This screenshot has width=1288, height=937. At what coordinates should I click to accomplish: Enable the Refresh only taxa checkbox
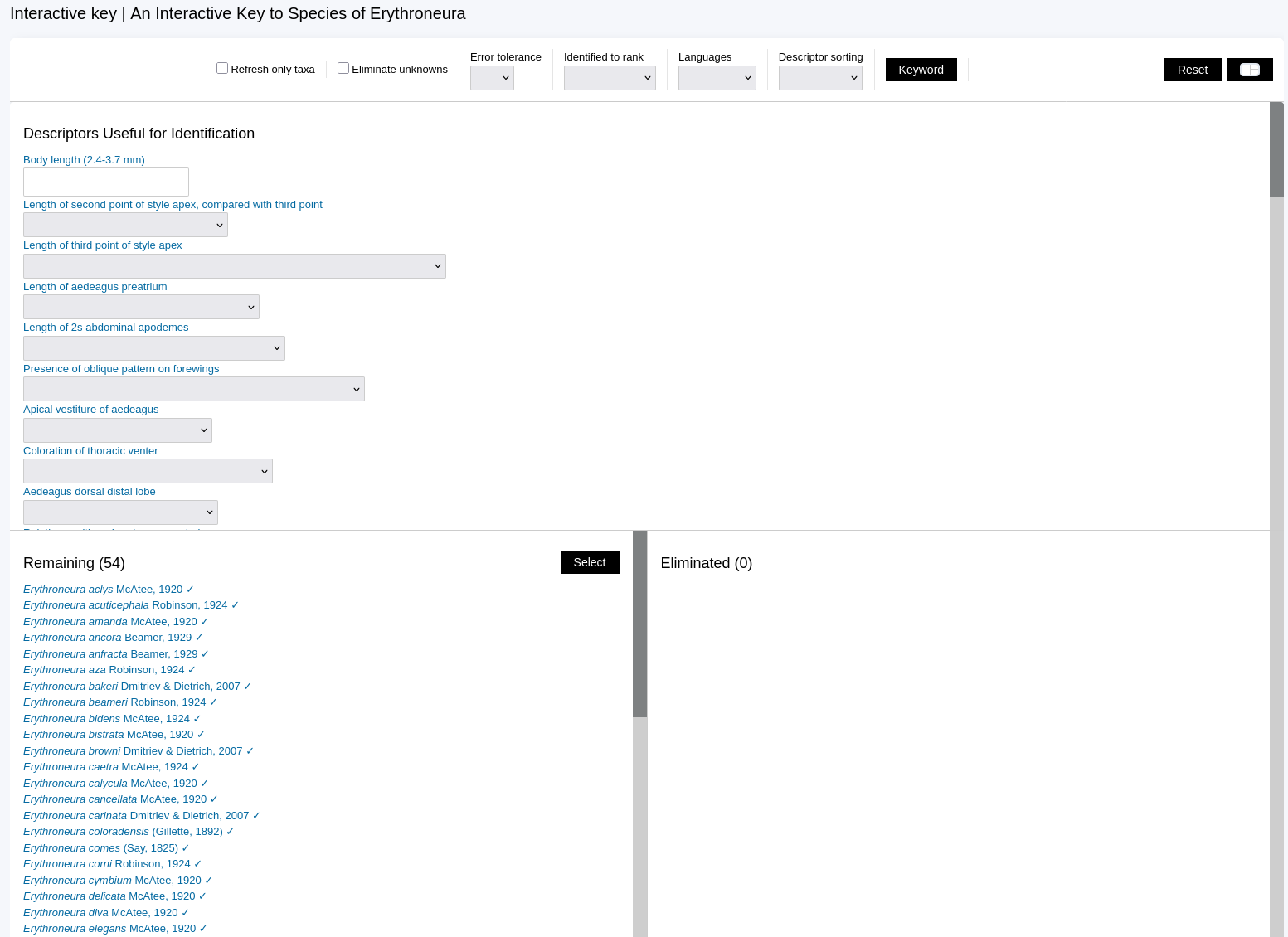click(222, 68)
